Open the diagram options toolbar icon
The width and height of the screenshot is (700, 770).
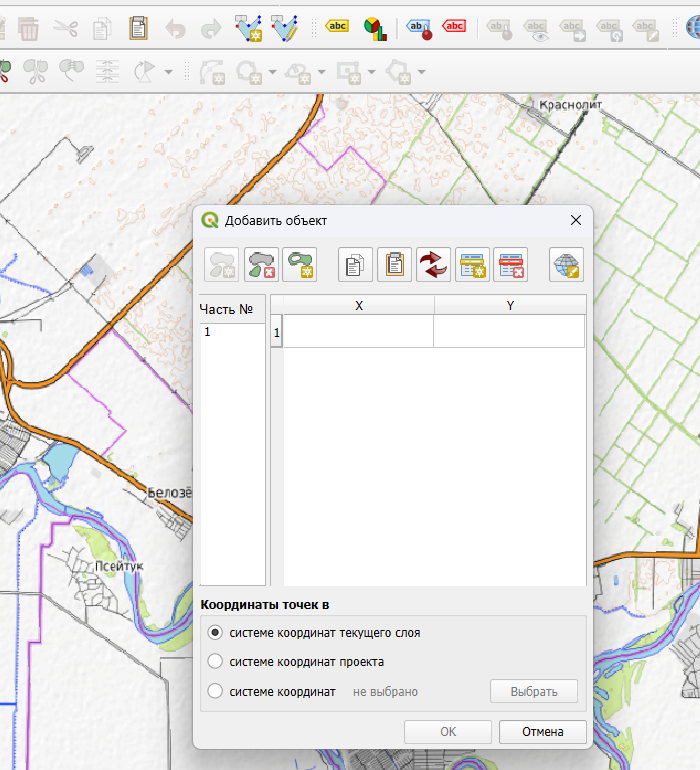[375, 28]
